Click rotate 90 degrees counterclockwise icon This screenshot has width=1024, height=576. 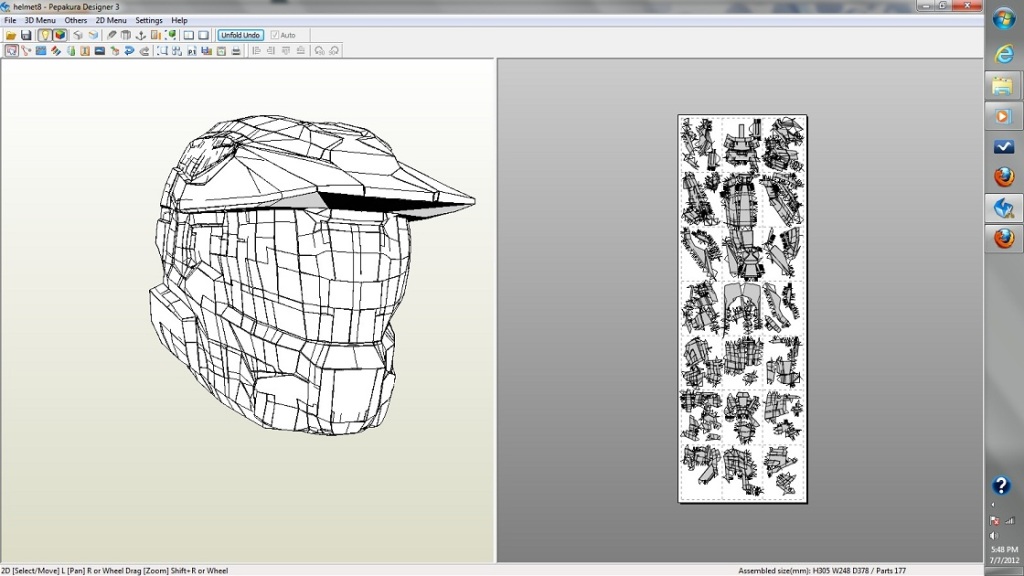pos(319,50)
